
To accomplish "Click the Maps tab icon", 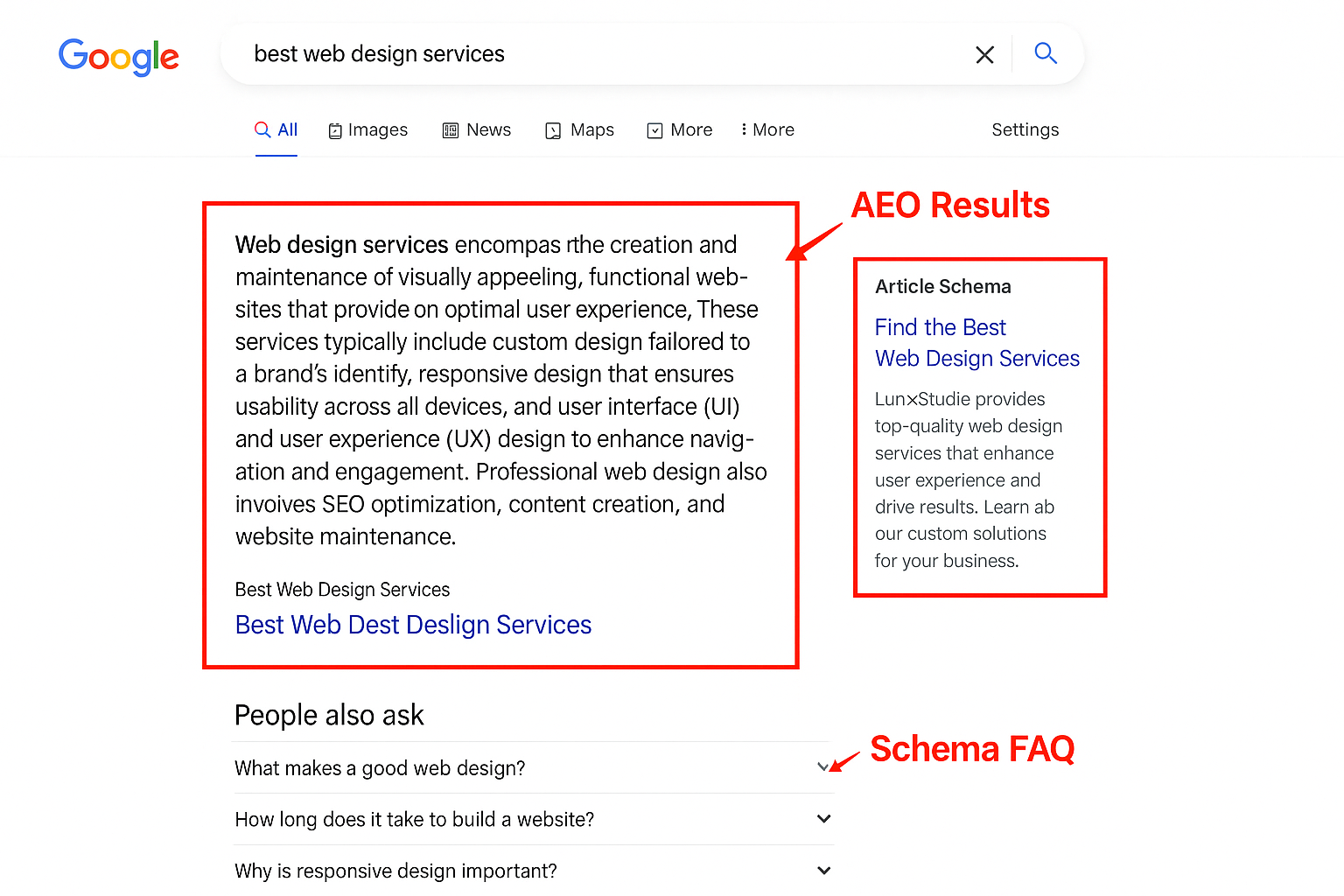I will (x=553, y=130).
